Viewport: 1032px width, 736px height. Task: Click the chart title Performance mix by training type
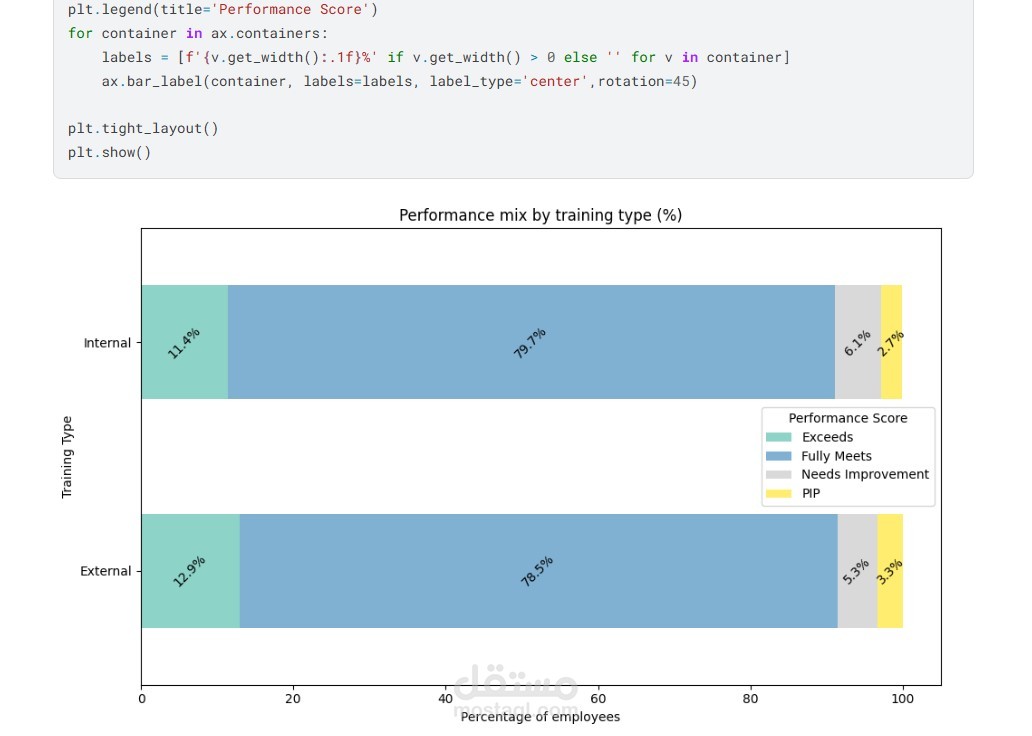tap(541, 215)
